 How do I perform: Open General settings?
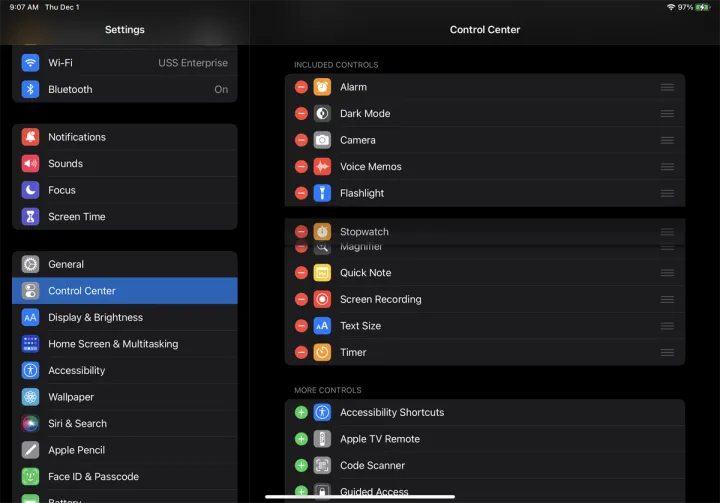tap(125, 264)
